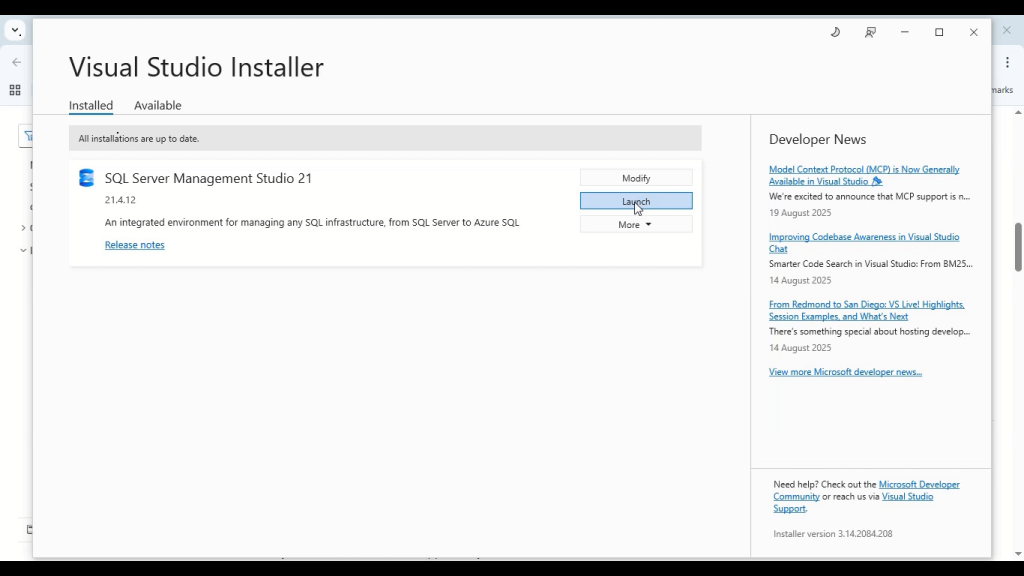Click the browser page vertical scrollbar thumb
The height and width of the screenshot is (576, 1024).
1017,247
